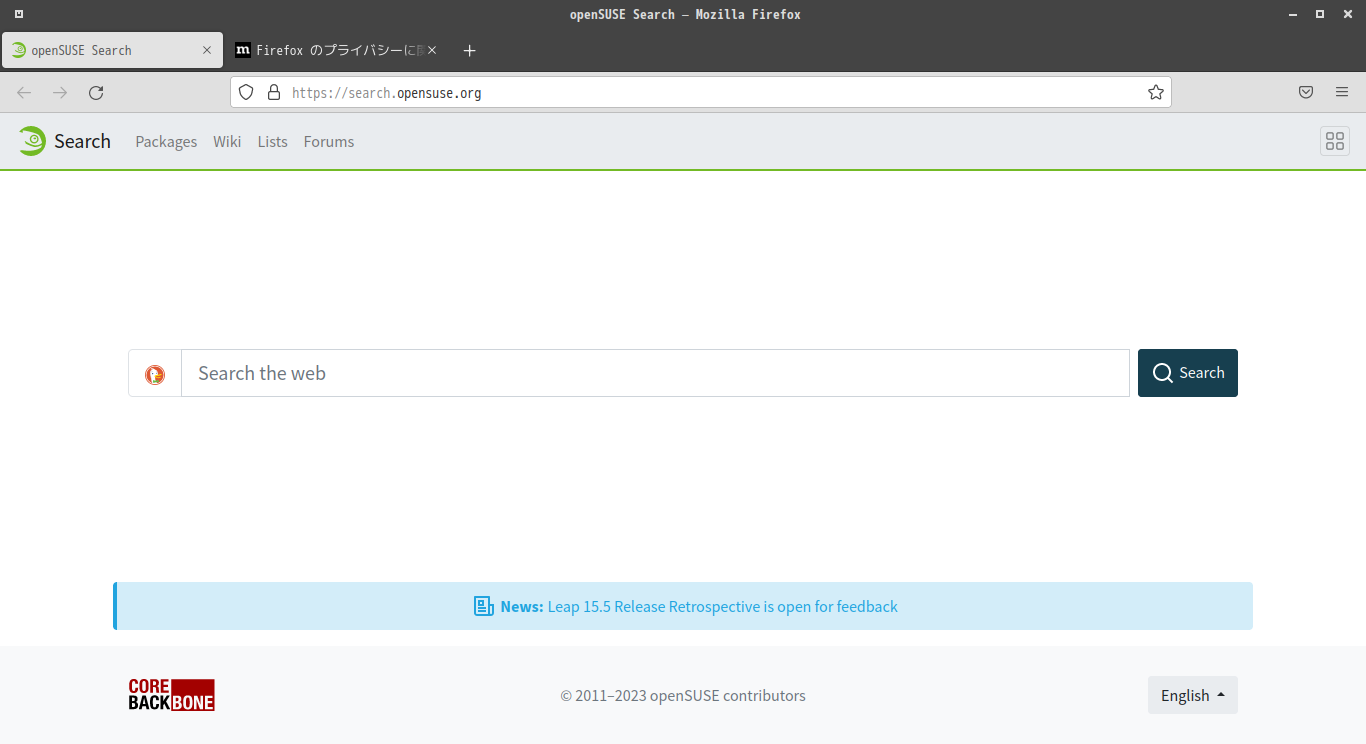
Task: Open the Leap 15.5 Release Retrospective link
Action: click(x=723, y=606)
